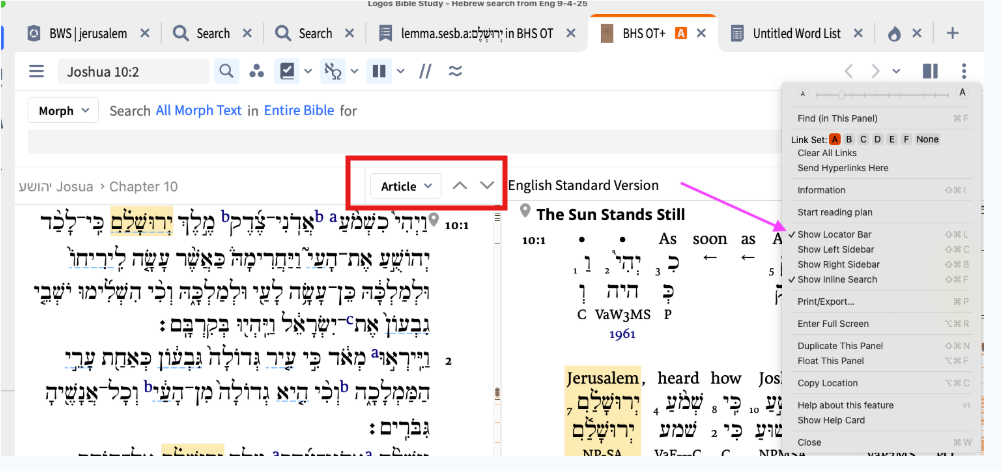Toggle the reading plan checkmark icon
Viewport: 1002px width, 471px height.
(x=287, y=72)
